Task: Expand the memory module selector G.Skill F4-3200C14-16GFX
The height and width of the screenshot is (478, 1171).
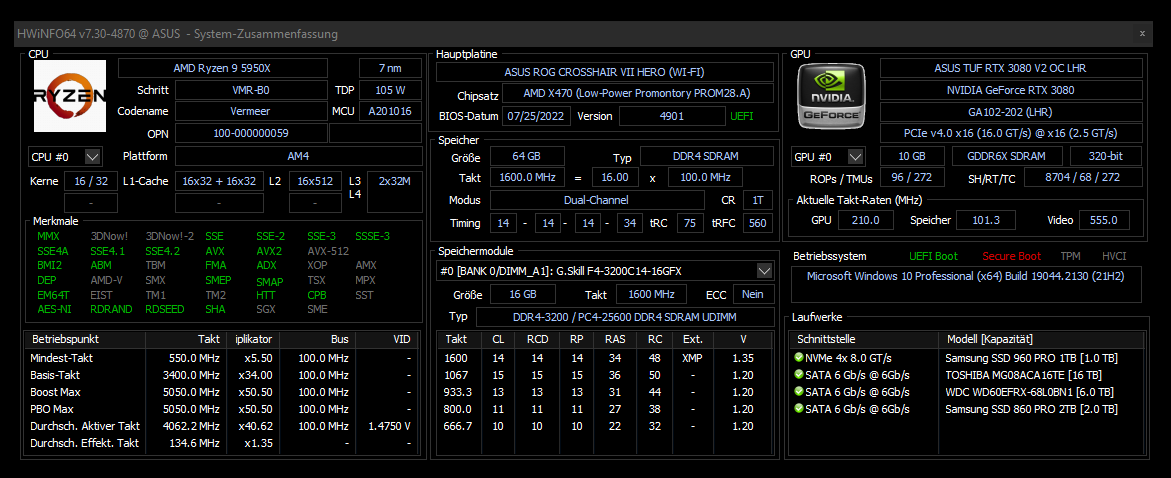Action: tap(764, 270)
